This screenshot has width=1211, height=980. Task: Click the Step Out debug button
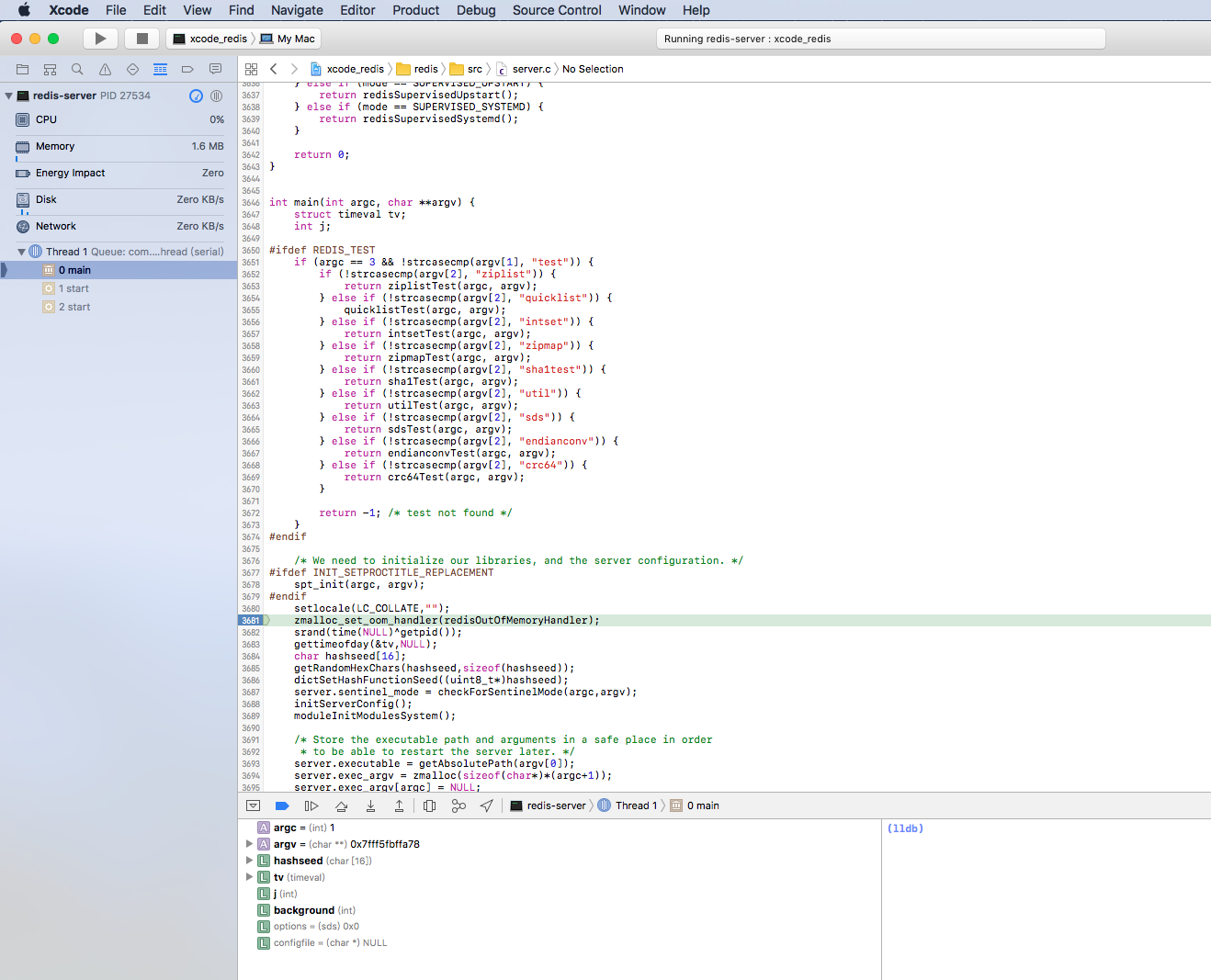point(399,805)
